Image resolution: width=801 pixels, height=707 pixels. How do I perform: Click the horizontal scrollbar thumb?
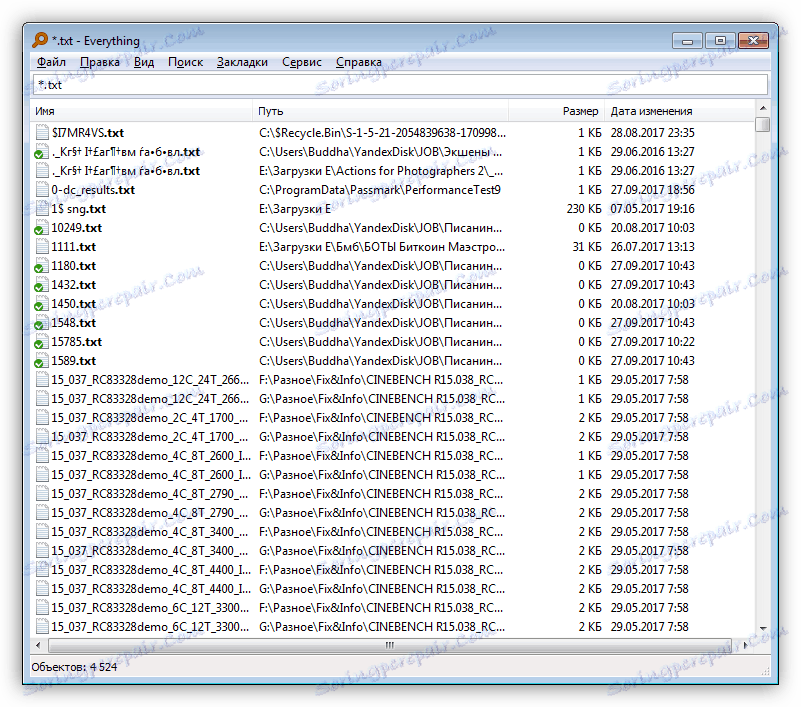(x=390, y=645)
